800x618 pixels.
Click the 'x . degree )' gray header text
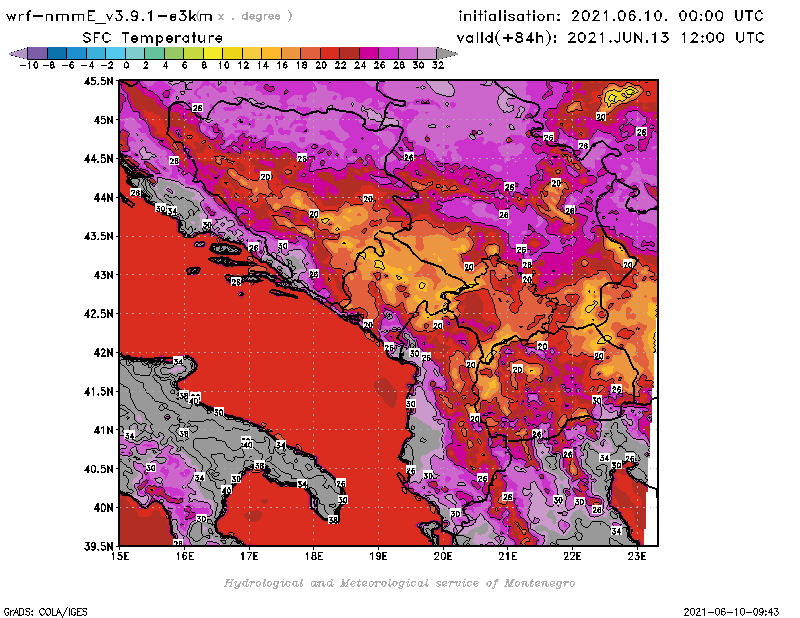255,16
